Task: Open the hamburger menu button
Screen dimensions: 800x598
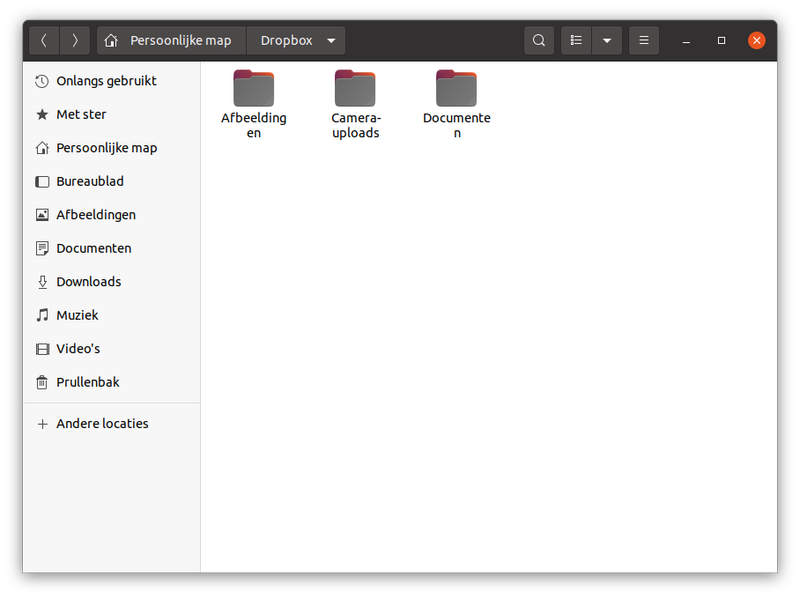Action: 644,41
